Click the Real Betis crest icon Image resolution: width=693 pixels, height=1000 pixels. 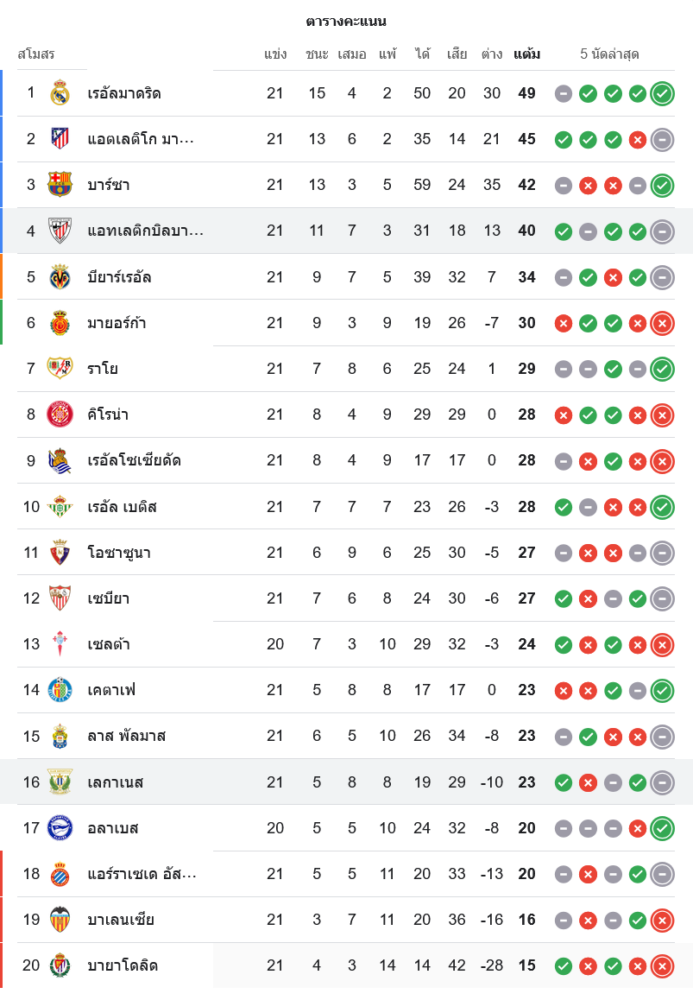pyautogui.click(x=60, y=507)
